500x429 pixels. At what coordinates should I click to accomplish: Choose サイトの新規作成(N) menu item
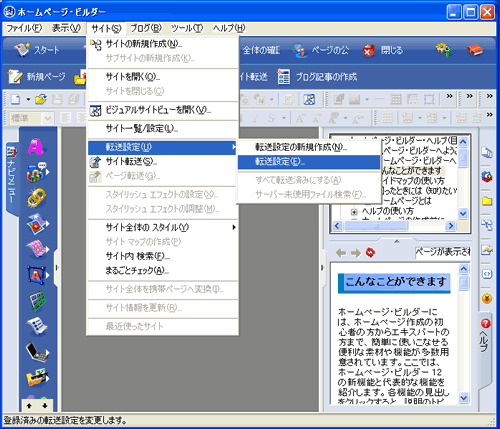pyautogui.click(x=163, y=44)
